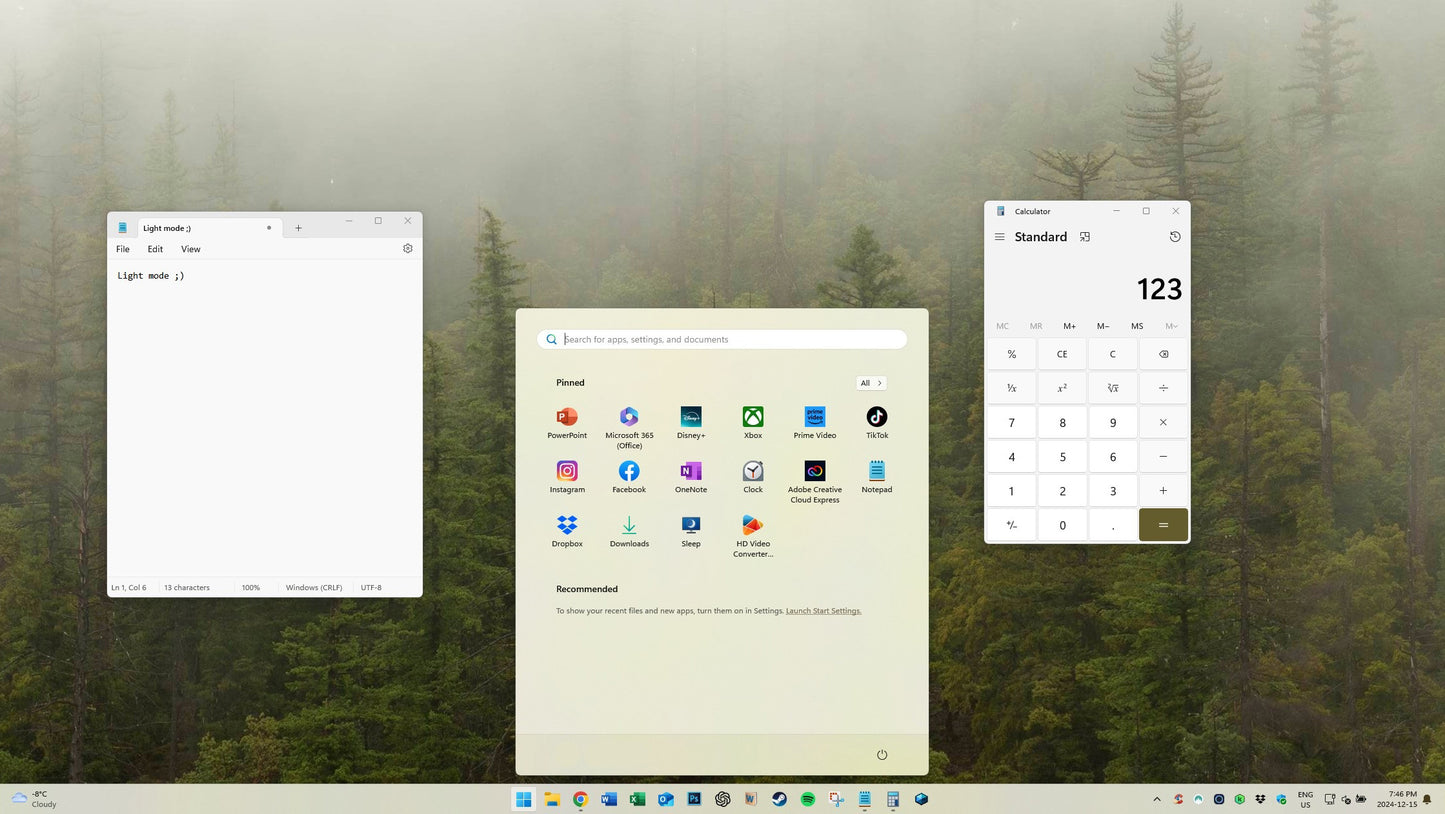
Task: Click the Start menu search box
Action: pos(722,339)
